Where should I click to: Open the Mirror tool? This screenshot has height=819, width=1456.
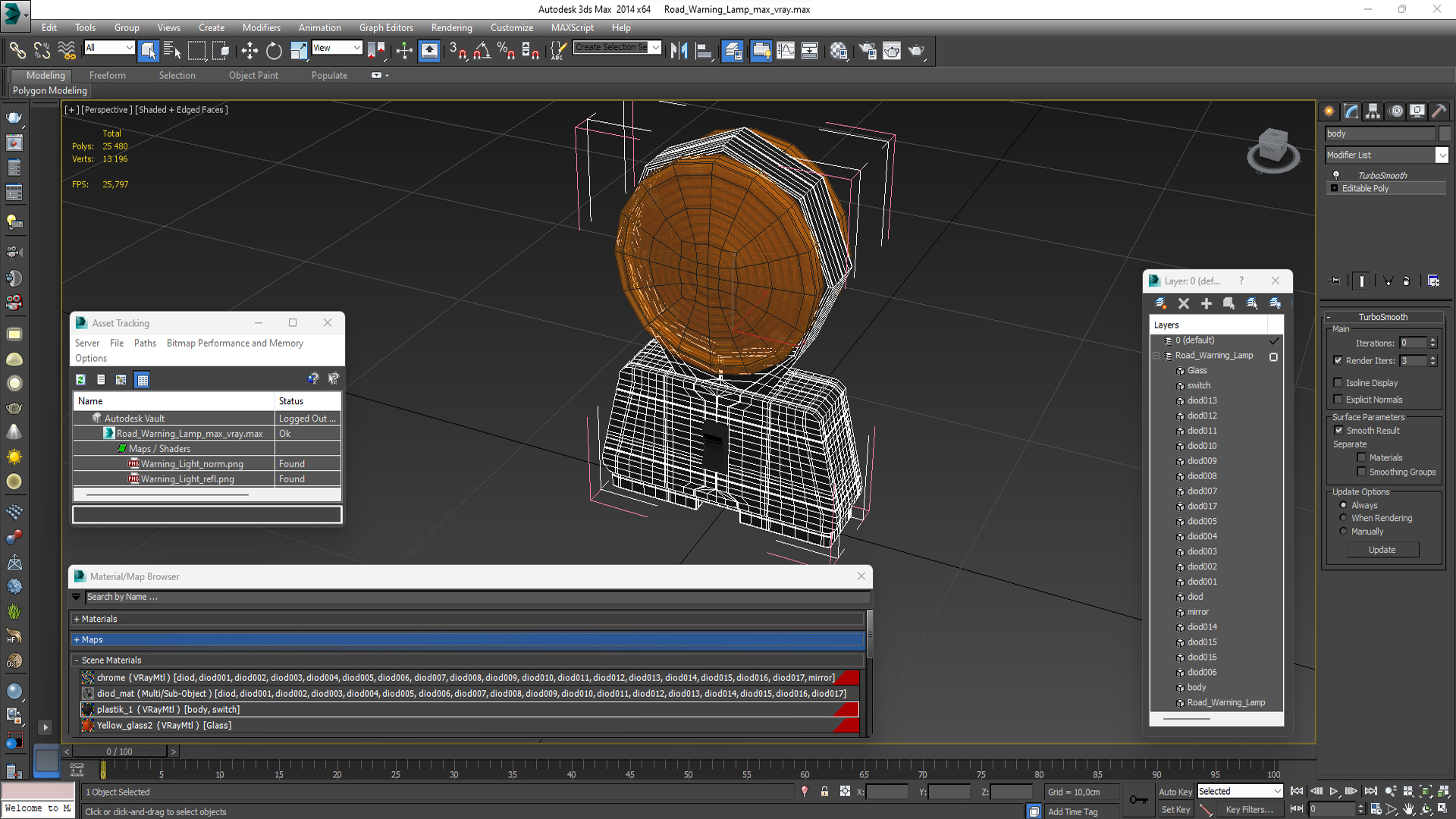click(x=679, y=51)
